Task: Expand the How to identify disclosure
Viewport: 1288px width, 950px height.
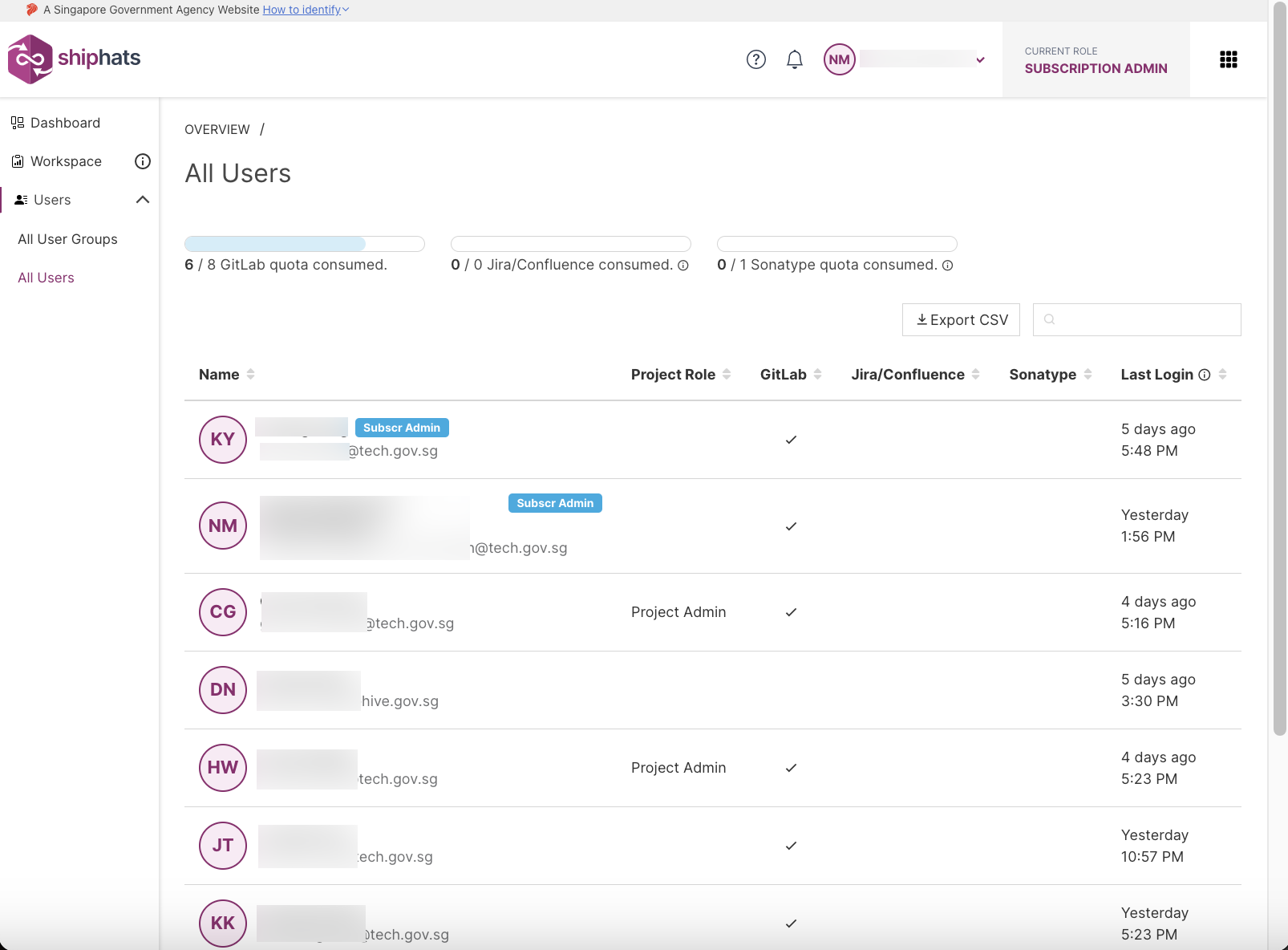Action: 306,10
